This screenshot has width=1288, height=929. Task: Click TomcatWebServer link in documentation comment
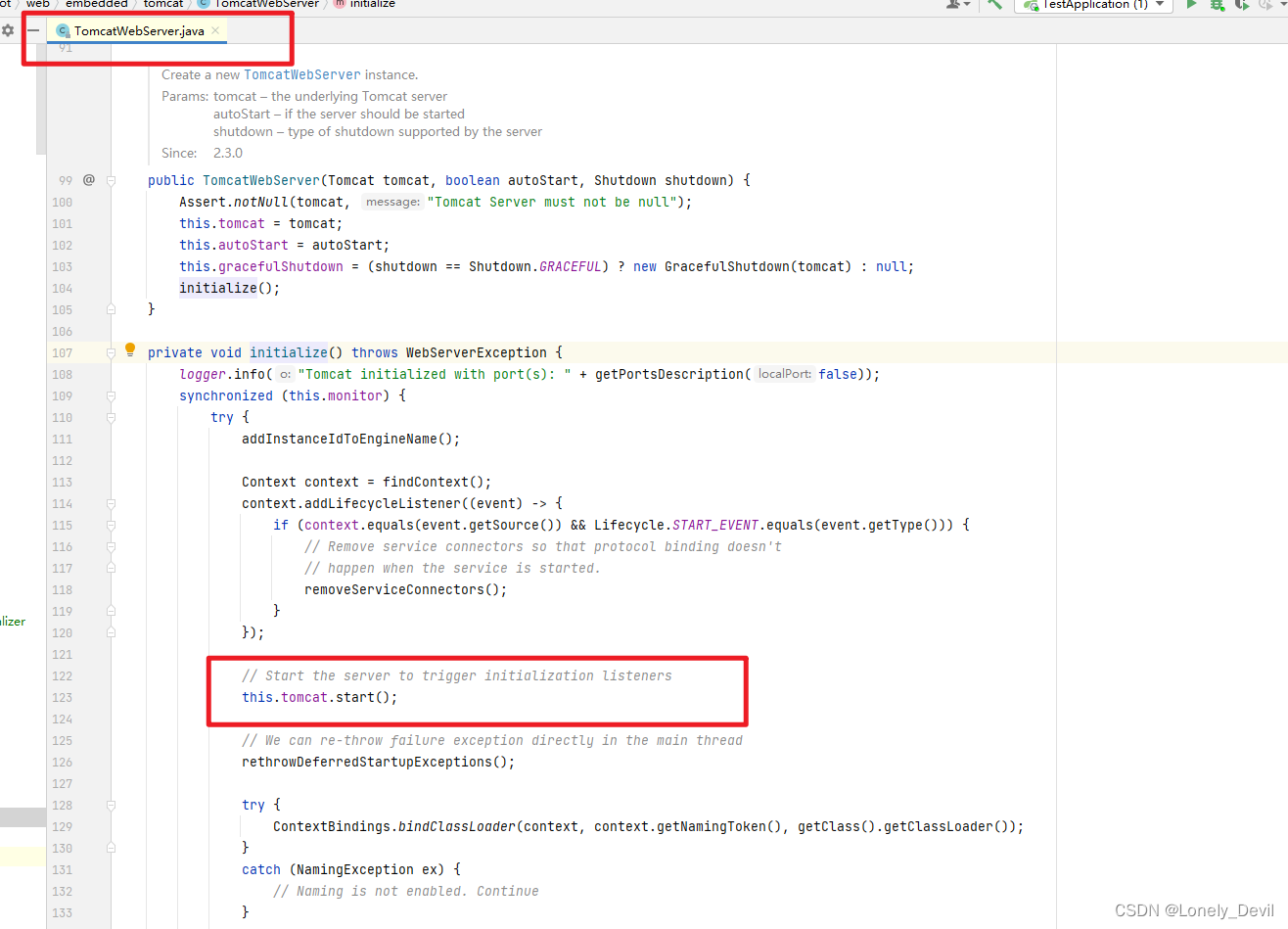click(x=302, y=74)
